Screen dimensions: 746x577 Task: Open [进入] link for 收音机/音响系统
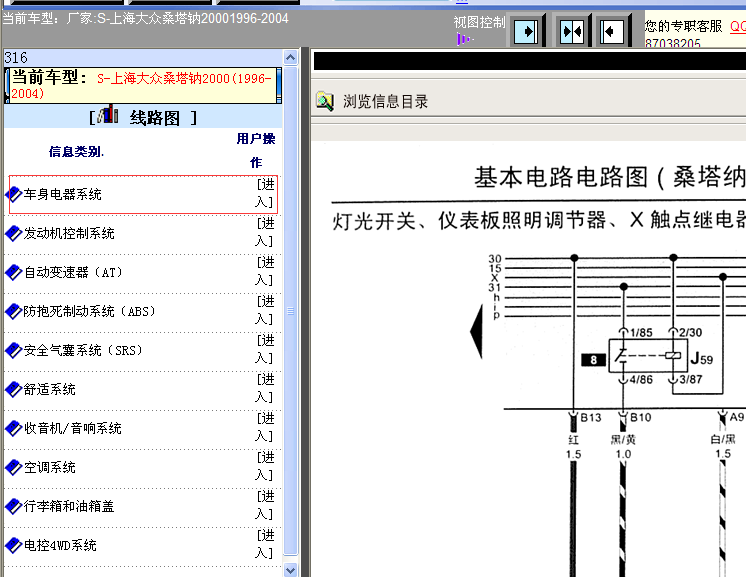(x=265, y=427)
